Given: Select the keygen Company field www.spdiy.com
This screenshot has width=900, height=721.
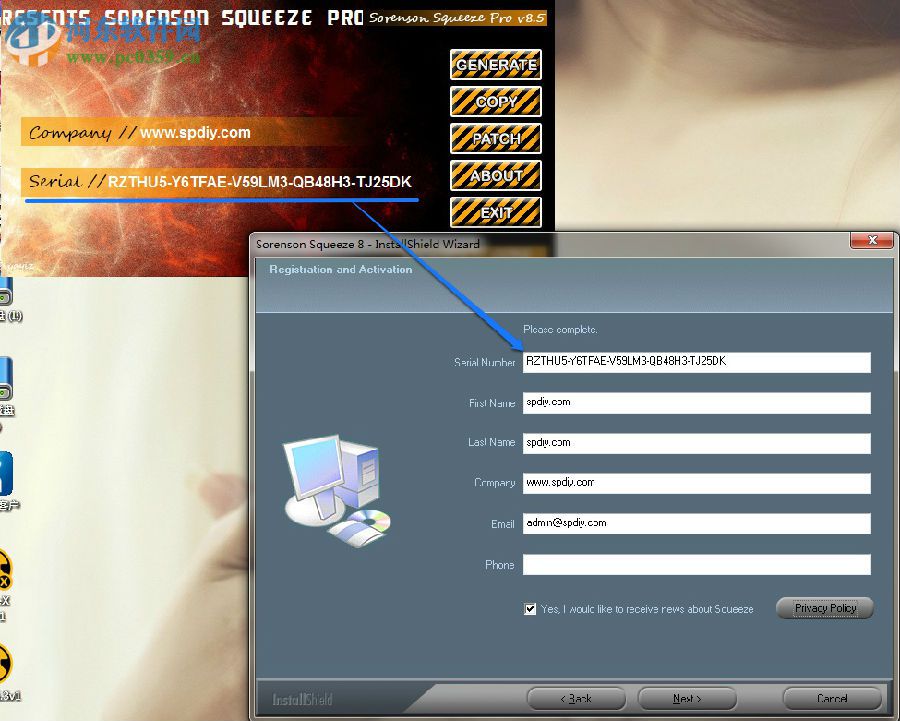Looking at the screenshot, I should click(195, 133).
